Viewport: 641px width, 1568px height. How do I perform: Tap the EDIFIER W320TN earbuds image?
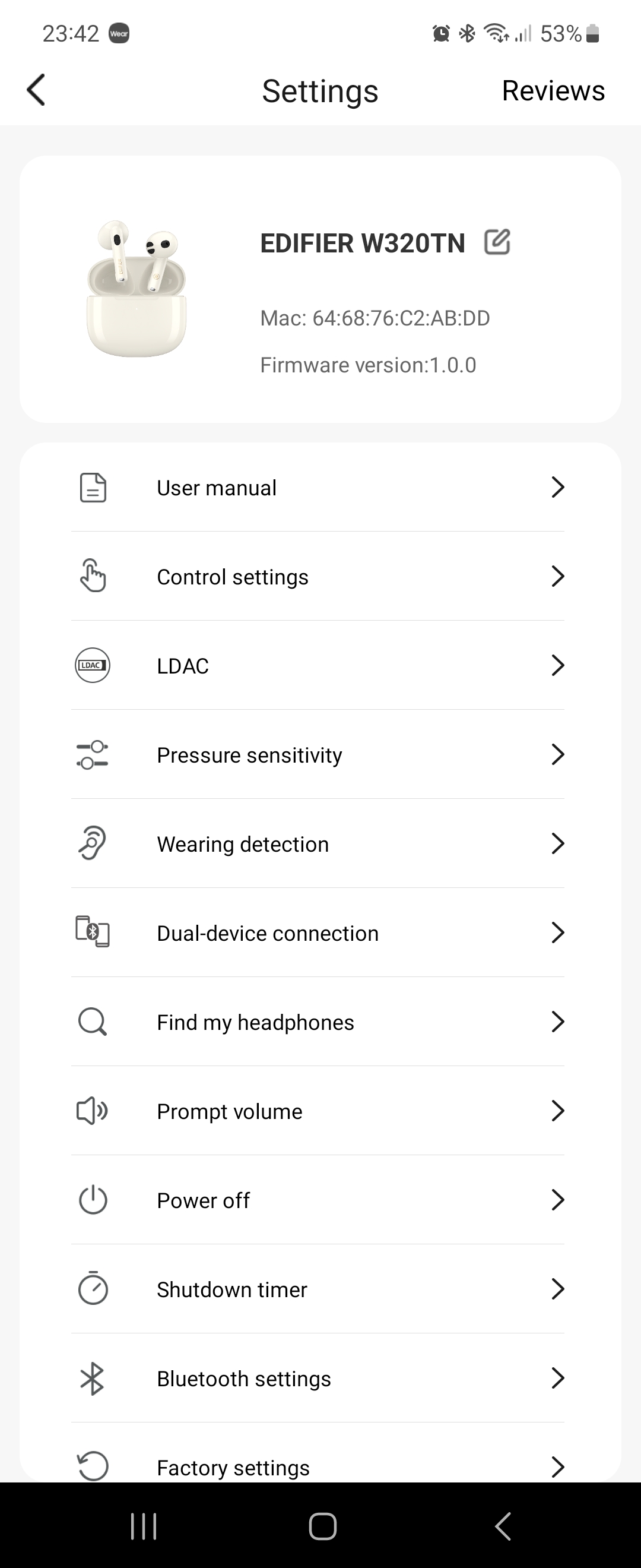click(x=137, y=289)
